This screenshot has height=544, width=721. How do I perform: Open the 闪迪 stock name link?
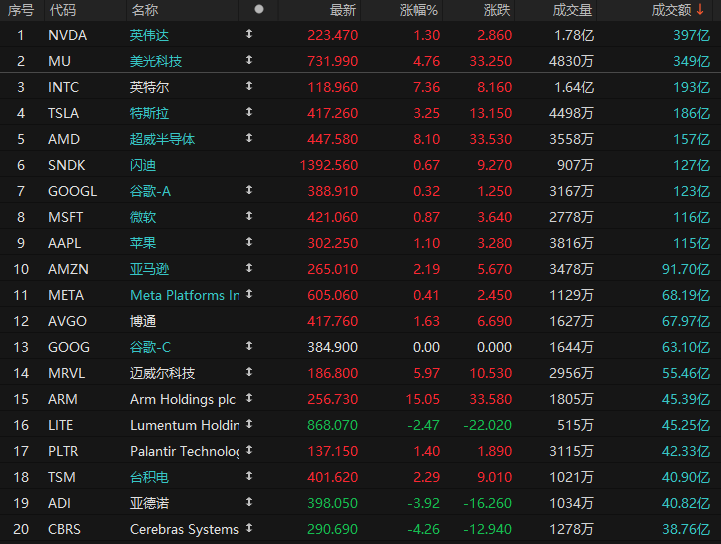(x=143, y=165)
